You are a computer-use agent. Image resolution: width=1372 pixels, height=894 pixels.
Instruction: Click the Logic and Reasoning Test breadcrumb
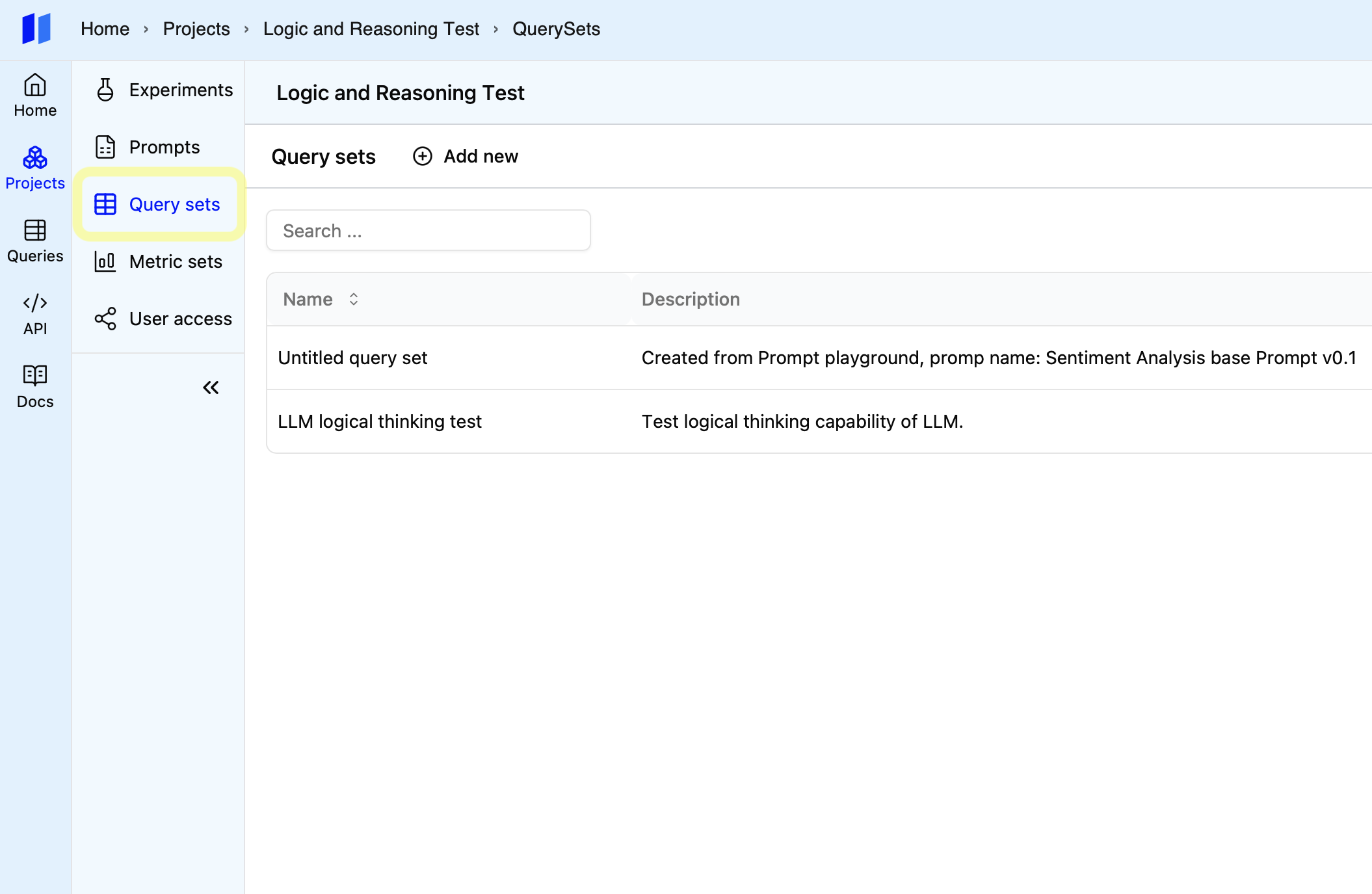[371, 29]
